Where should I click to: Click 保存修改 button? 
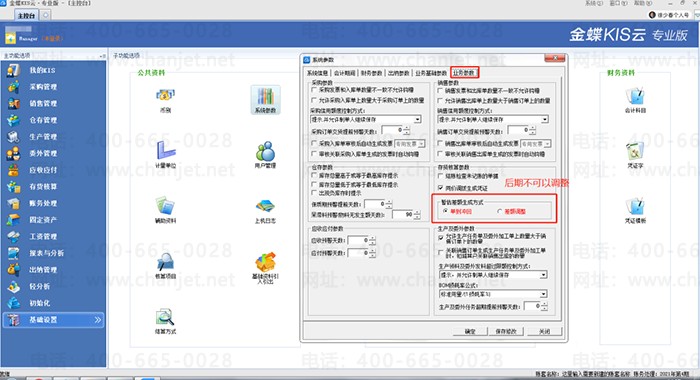tap(506, 331)
